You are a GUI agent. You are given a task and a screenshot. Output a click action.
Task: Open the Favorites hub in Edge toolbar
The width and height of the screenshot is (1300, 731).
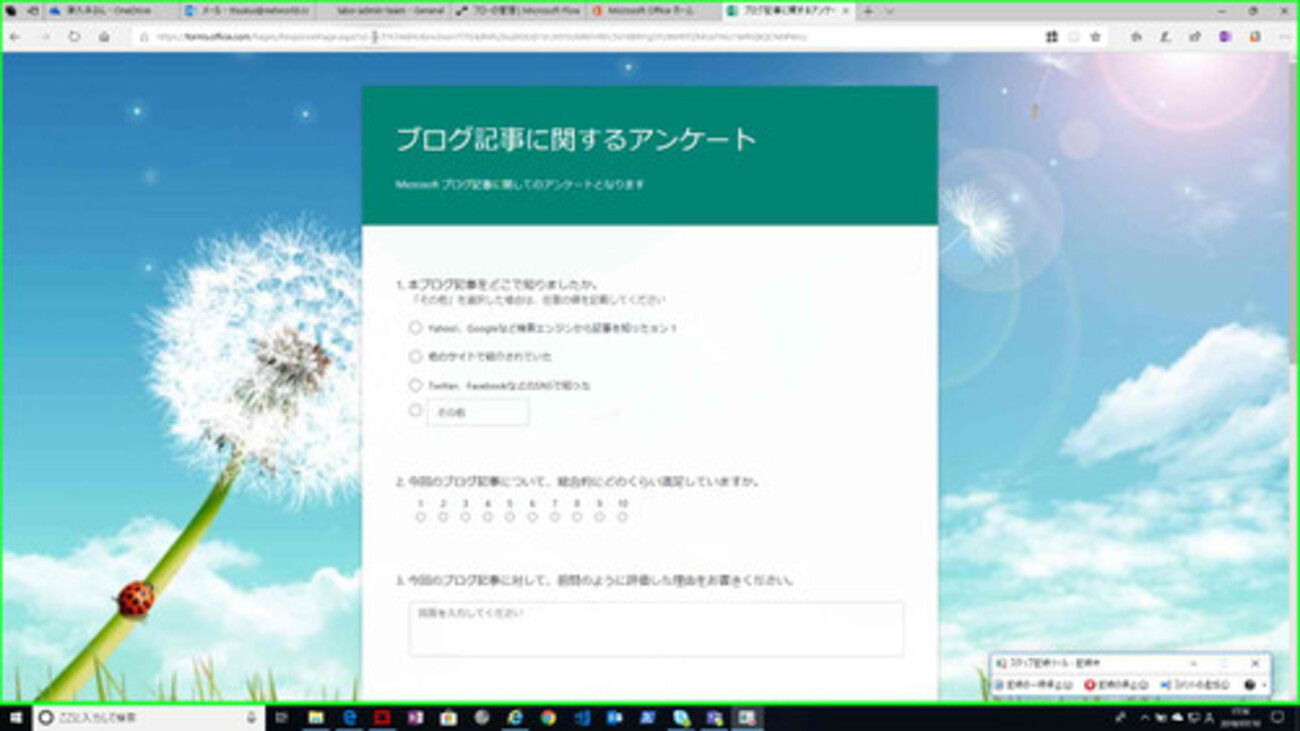click(x=1136, y=37)
